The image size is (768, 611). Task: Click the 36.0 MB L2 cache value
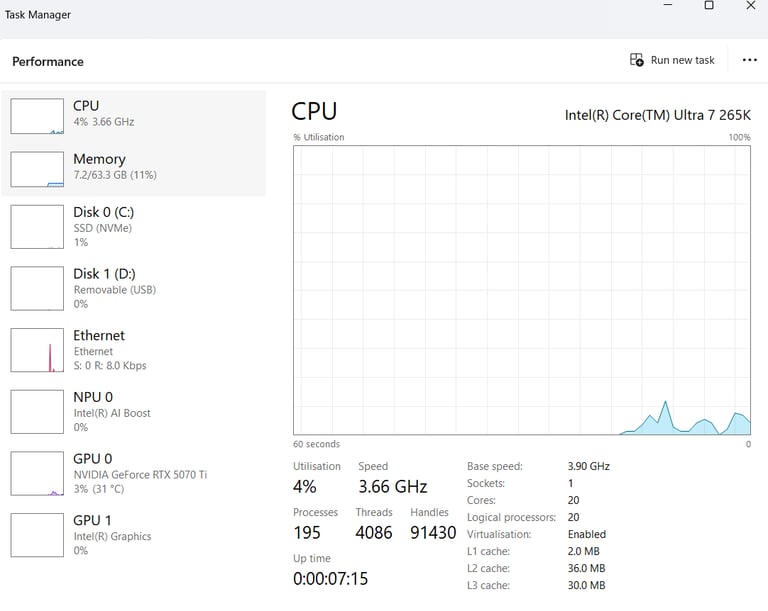586,568
